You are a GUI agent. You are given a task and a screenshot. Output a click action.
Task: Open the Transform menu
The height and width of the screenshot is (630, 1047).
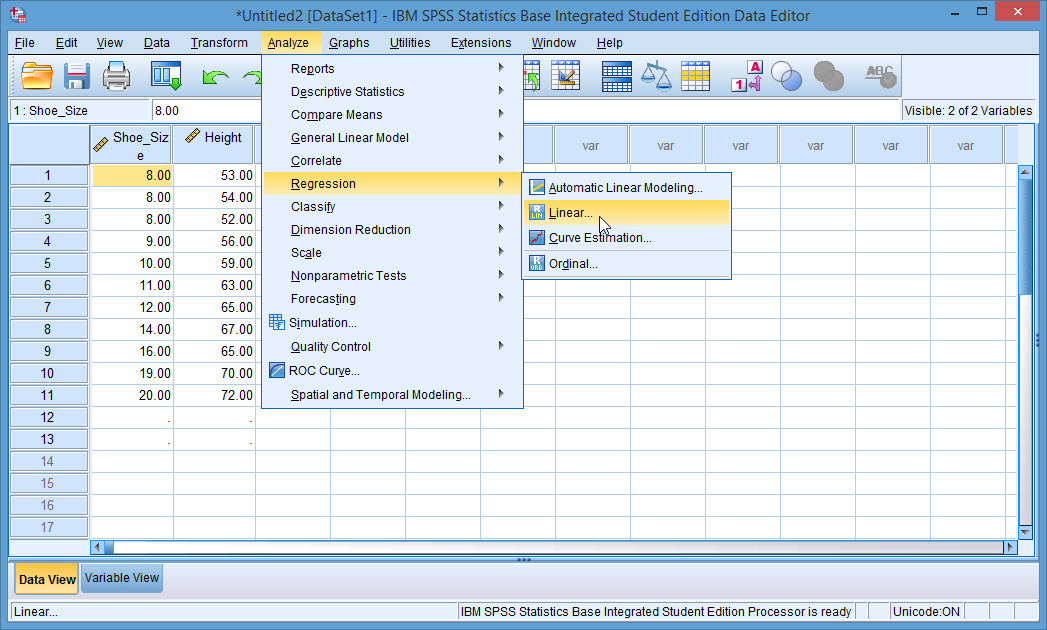pos(219,43)
